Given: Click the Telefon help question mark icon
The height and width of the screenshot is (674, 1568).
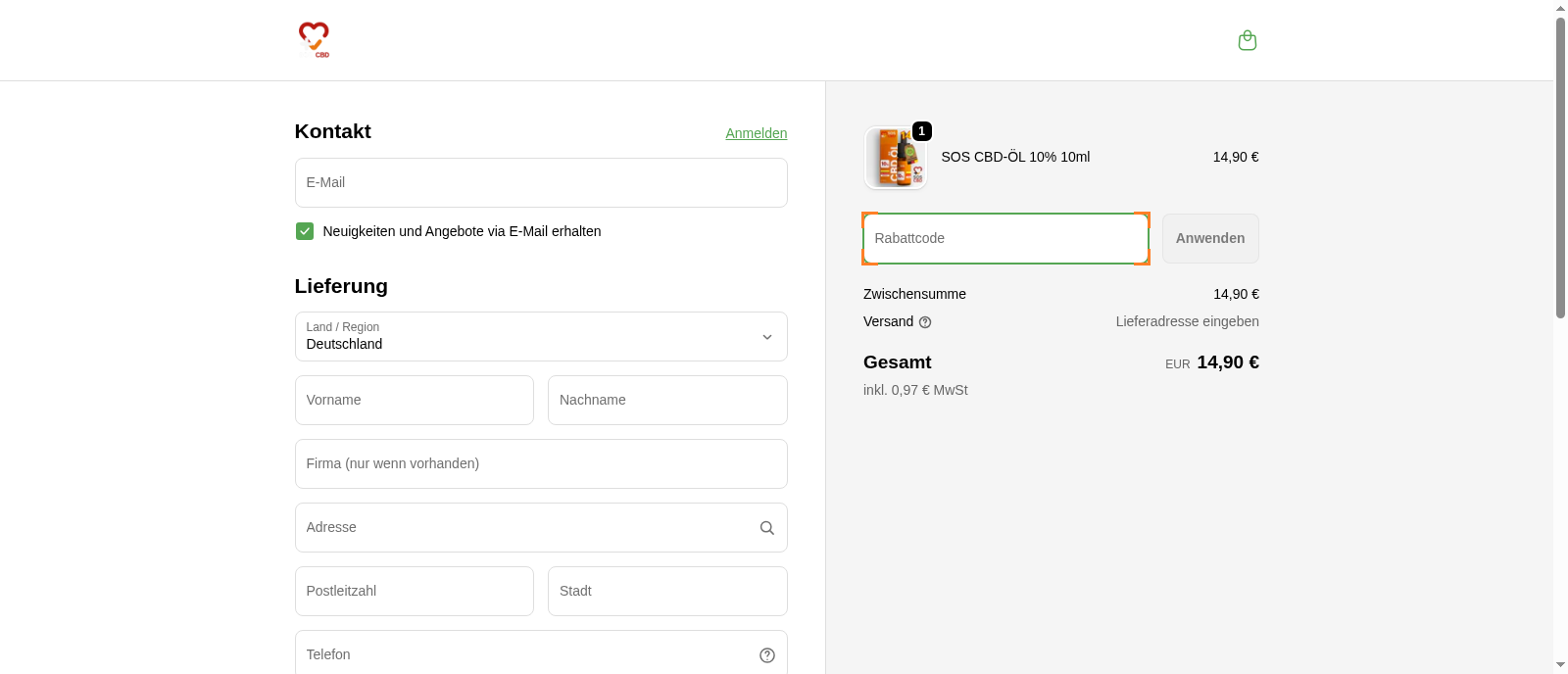Looking at the screenshot, I should pos(766,655).
